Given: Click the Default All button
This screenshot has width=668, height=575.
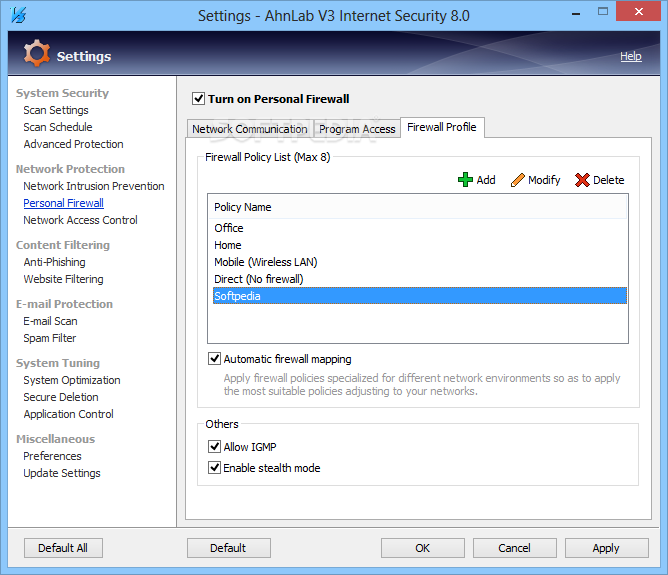Looking at the screenshot, I should coord(63,548).
